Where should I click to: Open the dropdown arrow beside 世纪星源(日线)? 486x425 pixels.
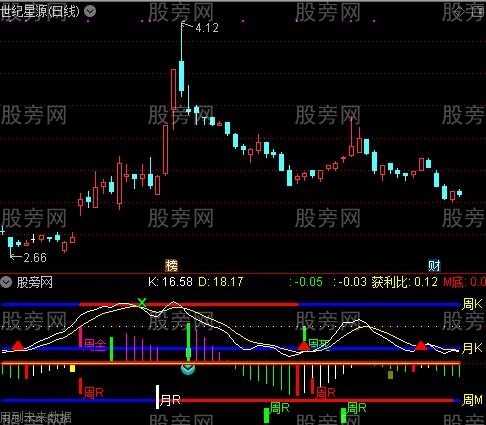(90, 11)
